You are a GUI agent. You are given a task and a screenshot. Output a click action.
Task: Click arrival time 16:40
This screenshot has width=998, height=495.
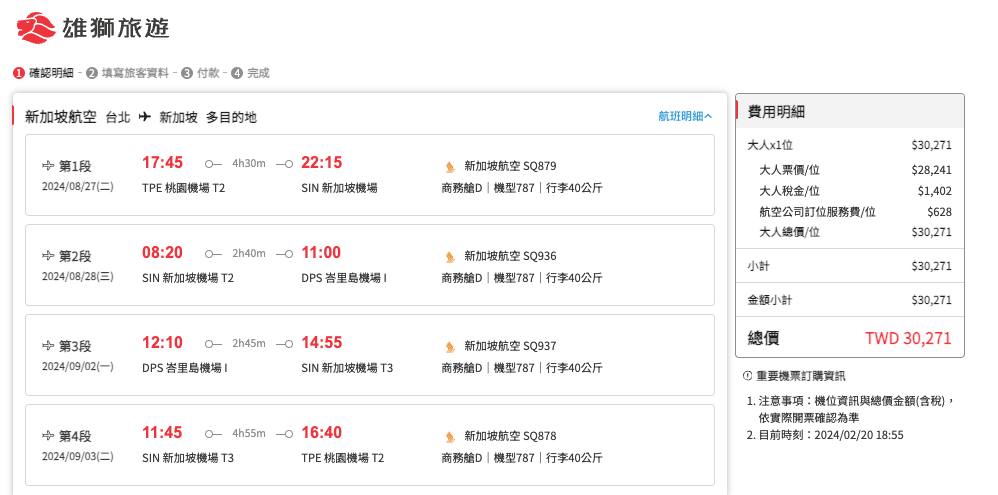pyautogui.click(x=321, y=433)
